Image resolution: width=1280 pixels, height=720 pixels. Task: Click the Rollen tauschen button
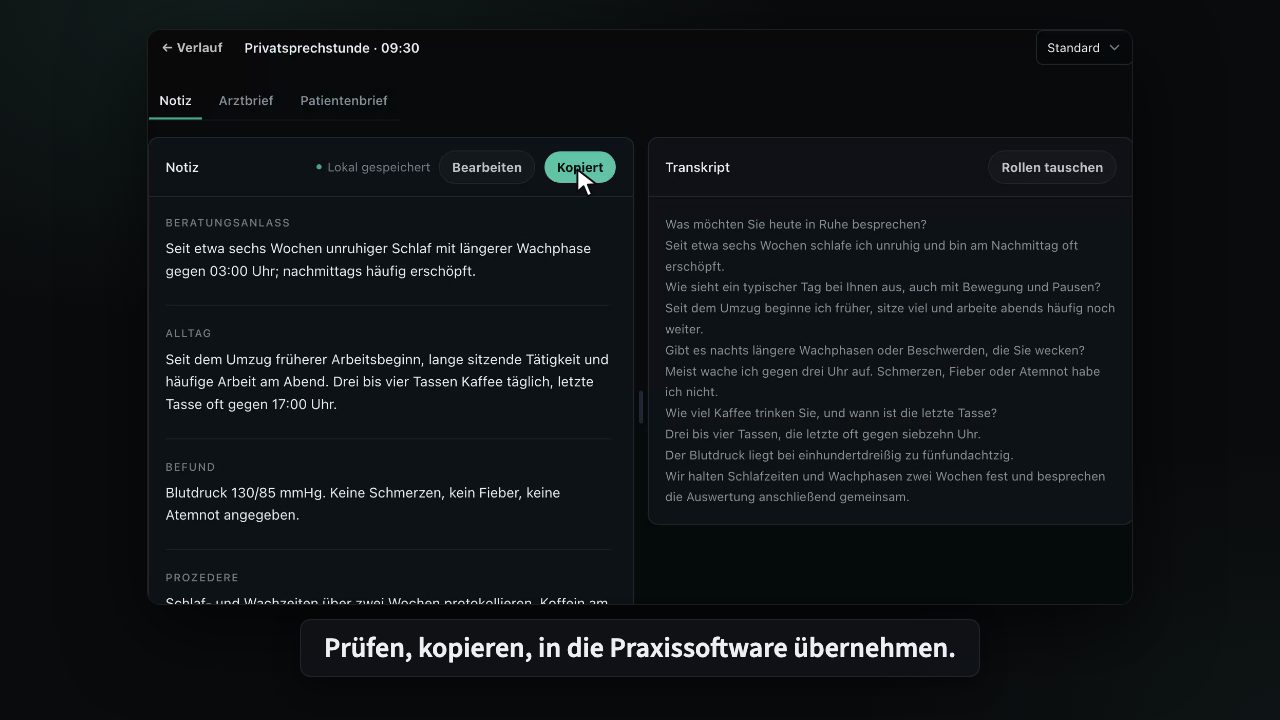[x=1052, y=167]
